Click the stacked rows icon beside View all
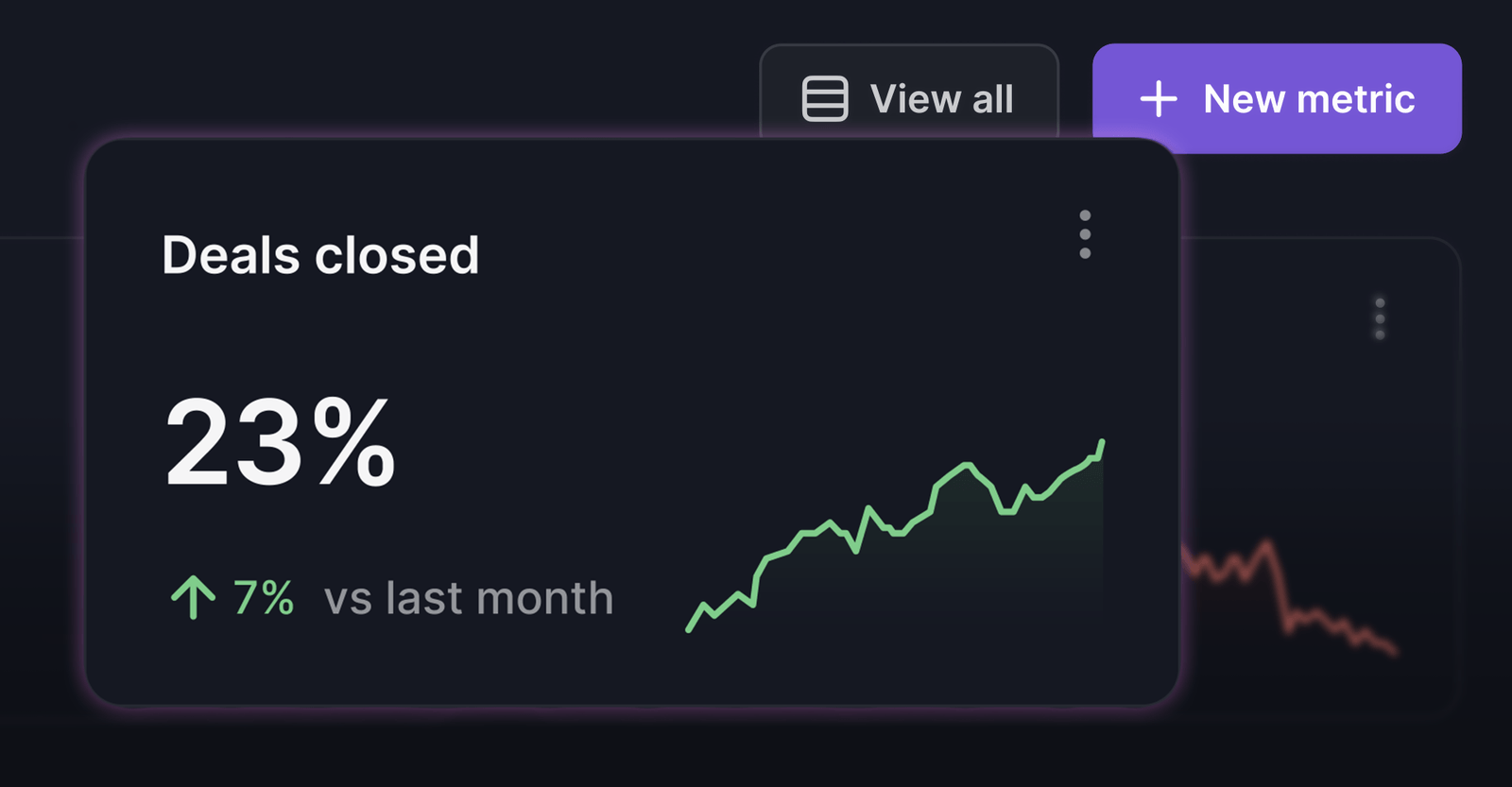The image size is (1512, 787). 825,98
